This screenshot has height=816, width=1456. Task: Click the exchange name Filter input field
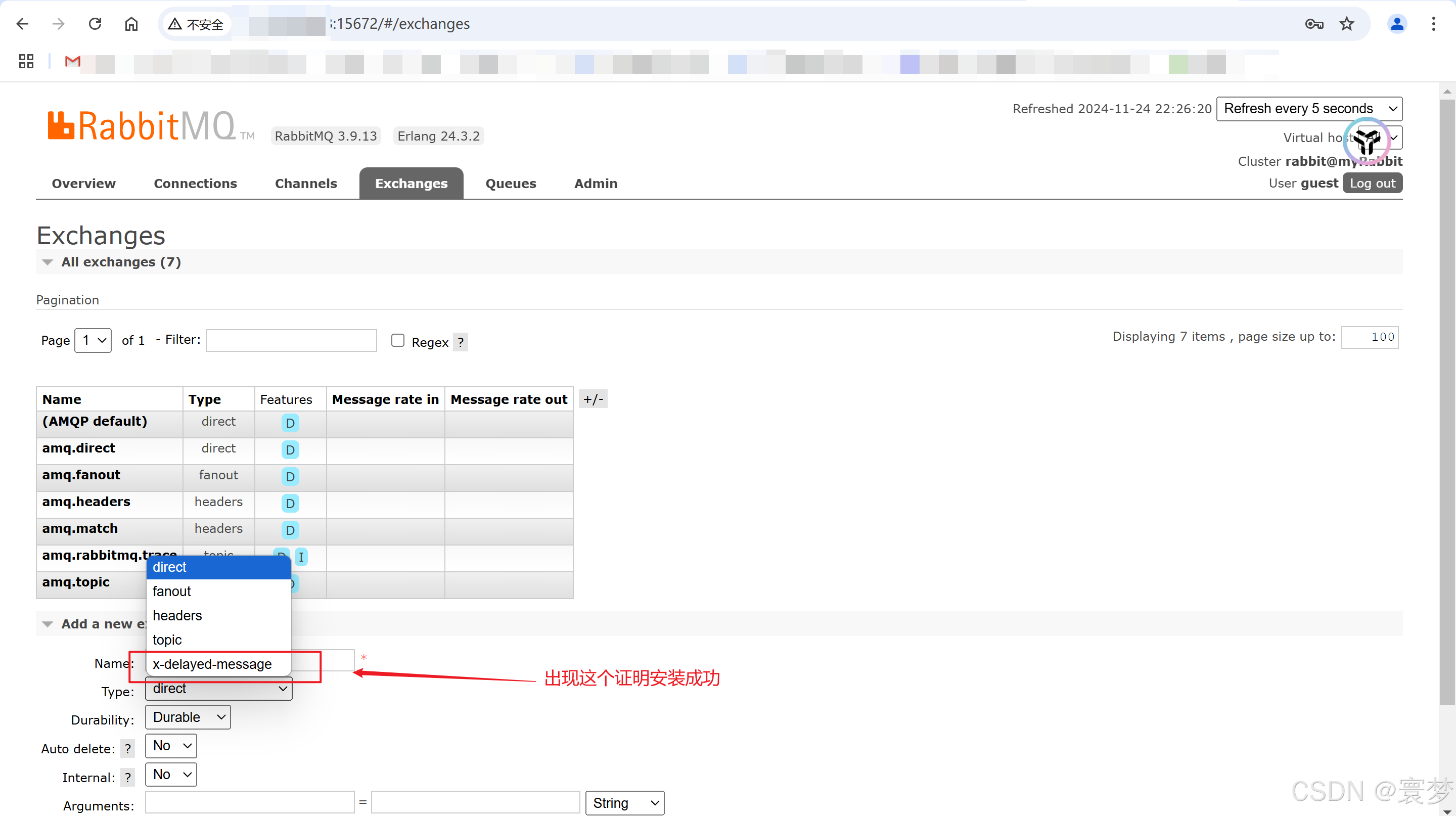point(291,340)
